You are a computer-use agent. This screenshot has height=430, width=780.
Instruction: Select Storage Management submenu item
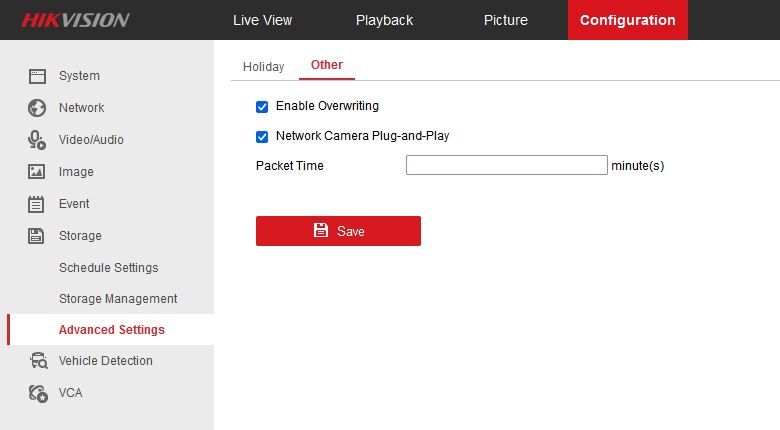click(x=118, y=299)
